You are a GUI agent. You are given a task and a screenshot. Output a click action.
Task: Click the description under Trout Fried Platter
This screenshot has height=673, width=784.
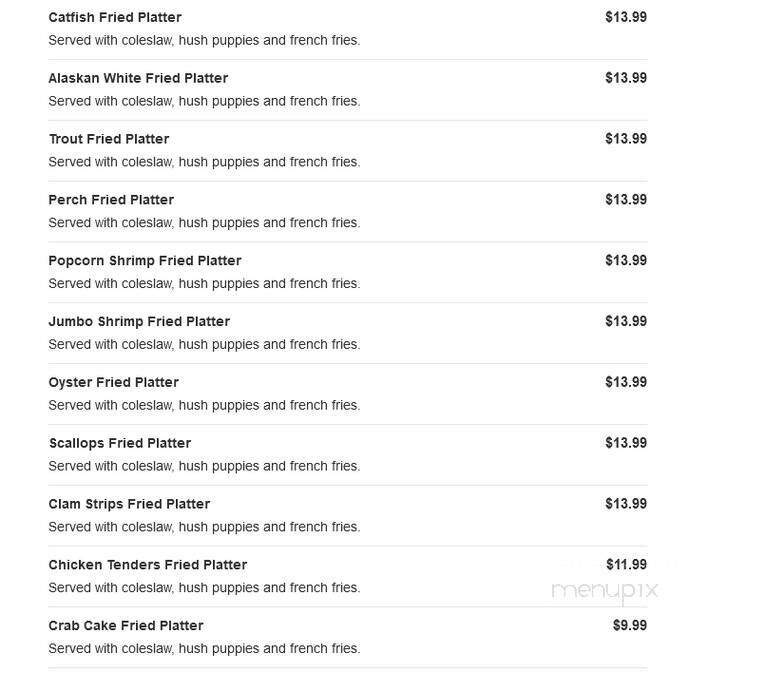tap(204, 162)
